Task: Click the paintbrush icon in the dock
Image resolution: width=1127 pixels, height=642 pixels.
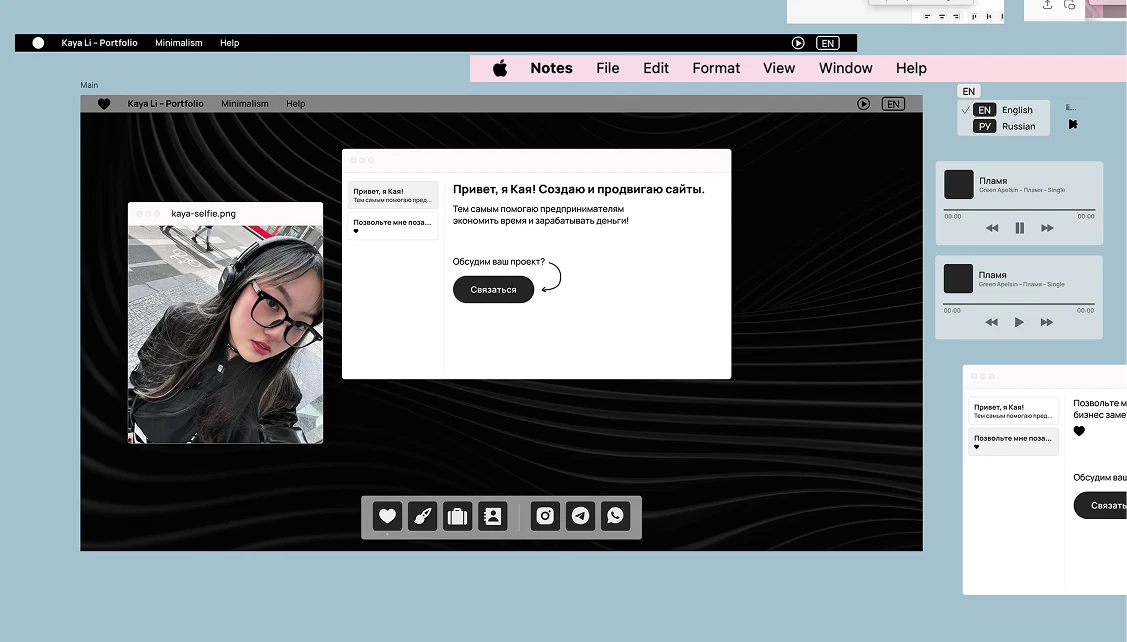Action: pos(423,516)
